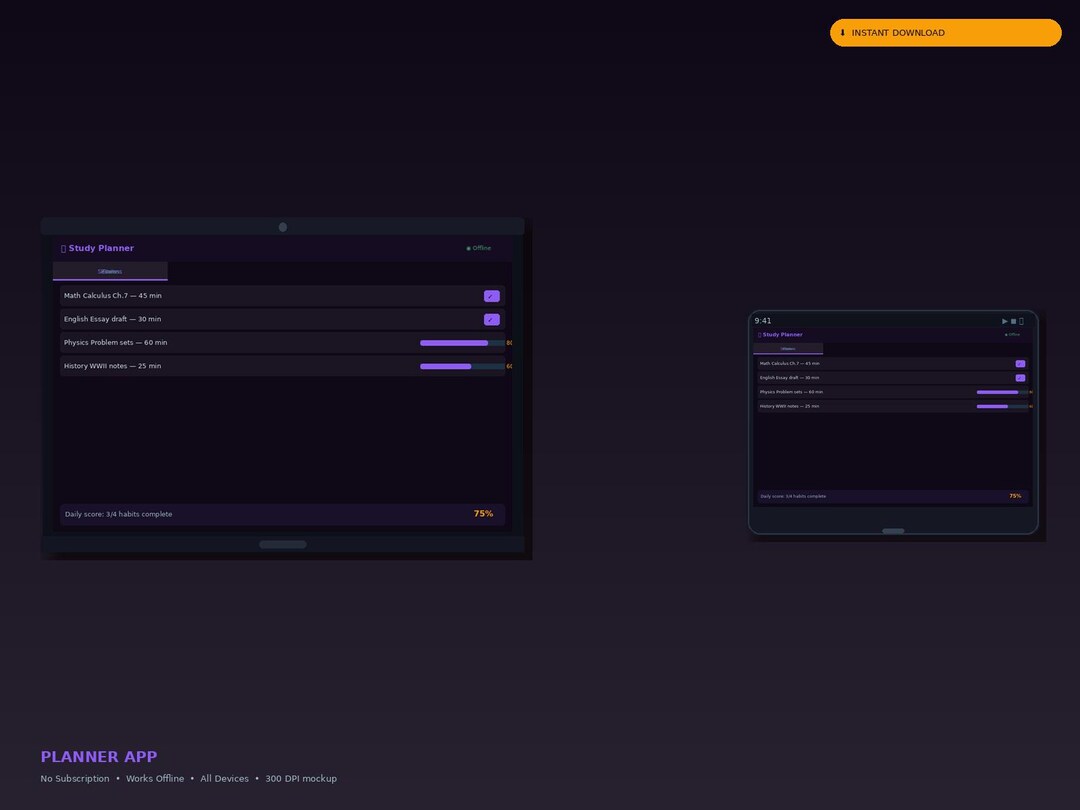Toggle Math Calculus Ch.7 checkbox on the tablet
The image size is (1080, 810).
(x=1020, y=364)
